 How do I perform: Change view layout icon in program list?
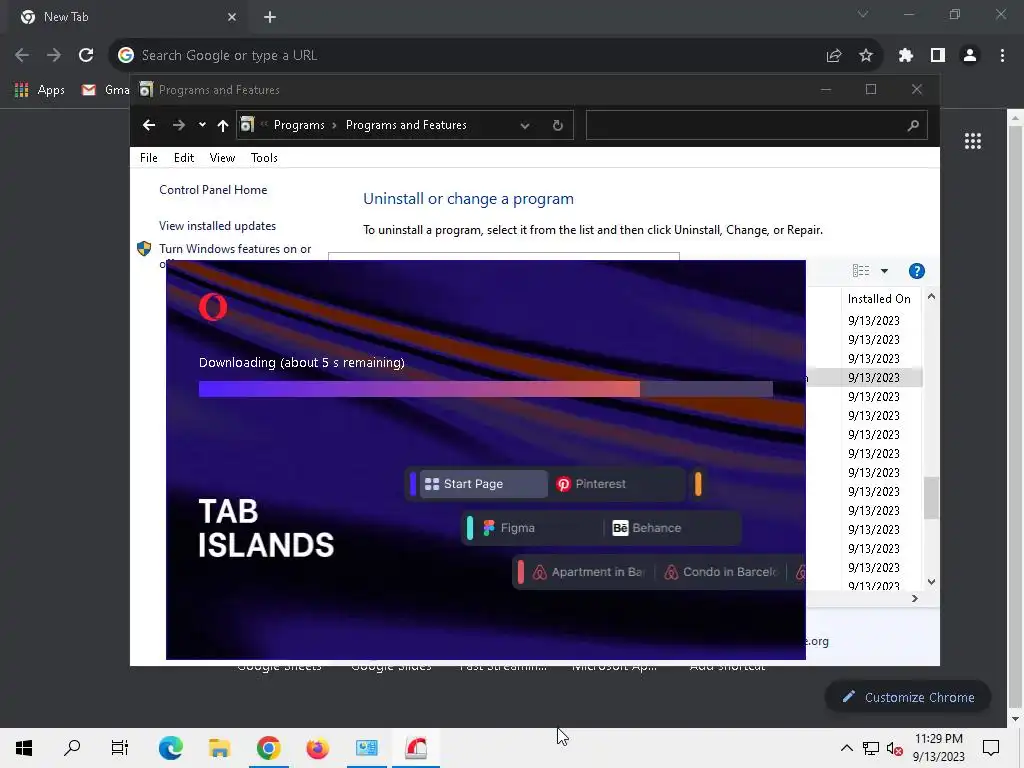(861, 270)
